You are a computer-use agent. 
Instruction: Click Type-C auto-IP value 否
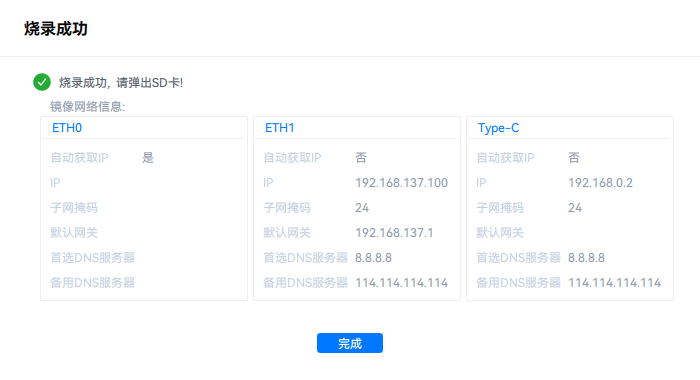(x=574, y=158)
